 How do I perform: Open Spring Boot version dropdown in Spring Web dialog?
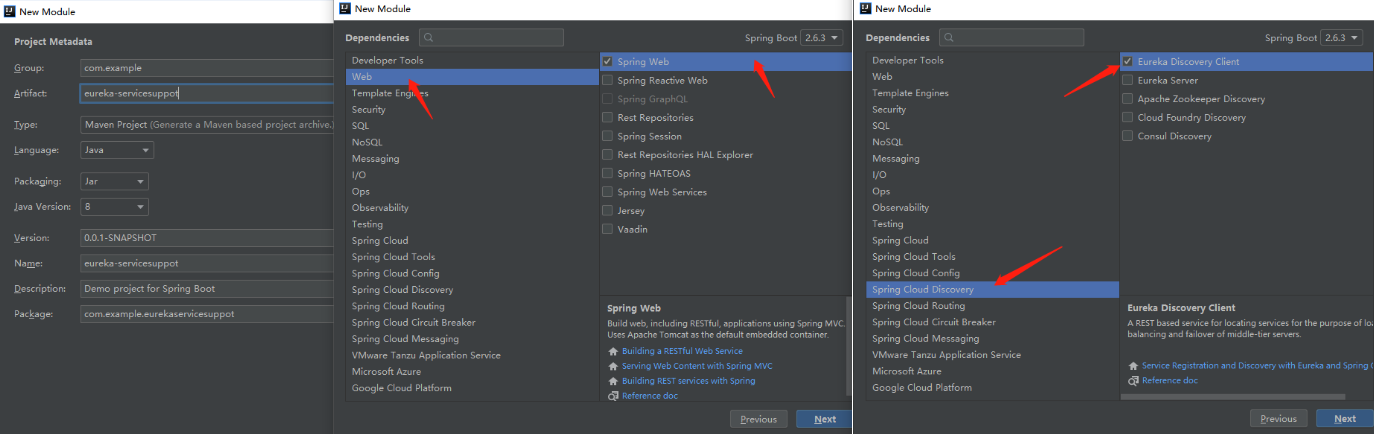(821, 38)
